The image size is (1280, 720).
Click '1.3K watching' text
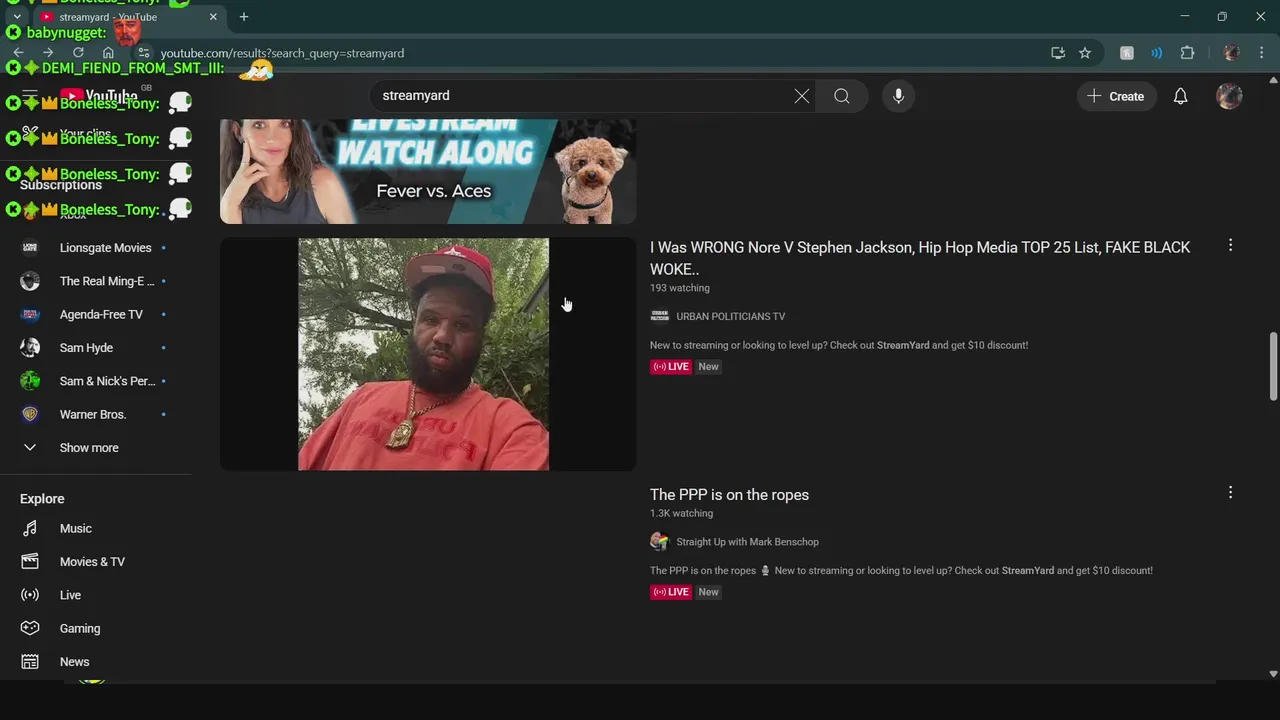tap(681, 514)
